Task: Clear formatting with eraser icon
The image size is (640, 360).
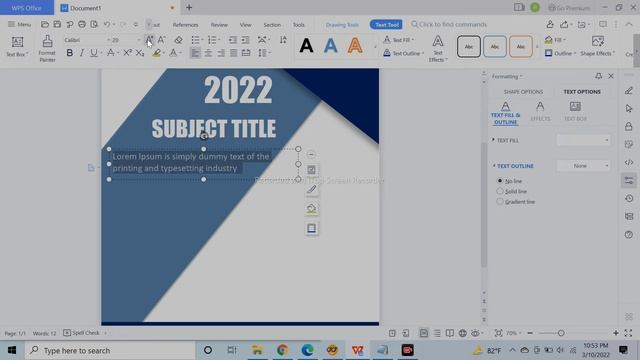Action: [178, 40]
